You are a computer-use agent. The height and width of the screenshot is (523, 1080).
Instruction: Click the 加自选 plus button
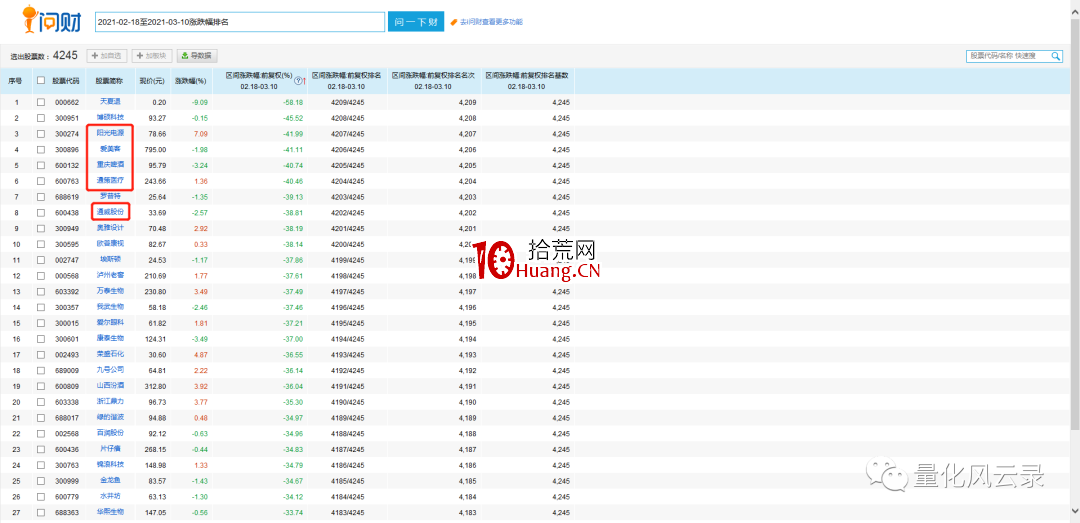tap(108, 56)
